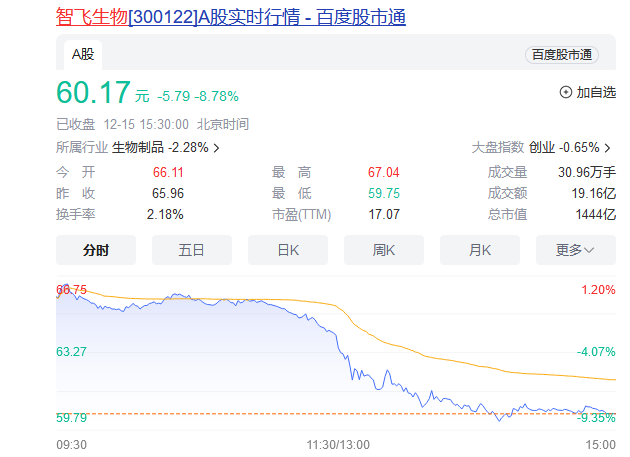Image resolution: width=630 pixels, height=457 pixels.
Task: Click the lowest price 59.75
Action: click(384, 193)
